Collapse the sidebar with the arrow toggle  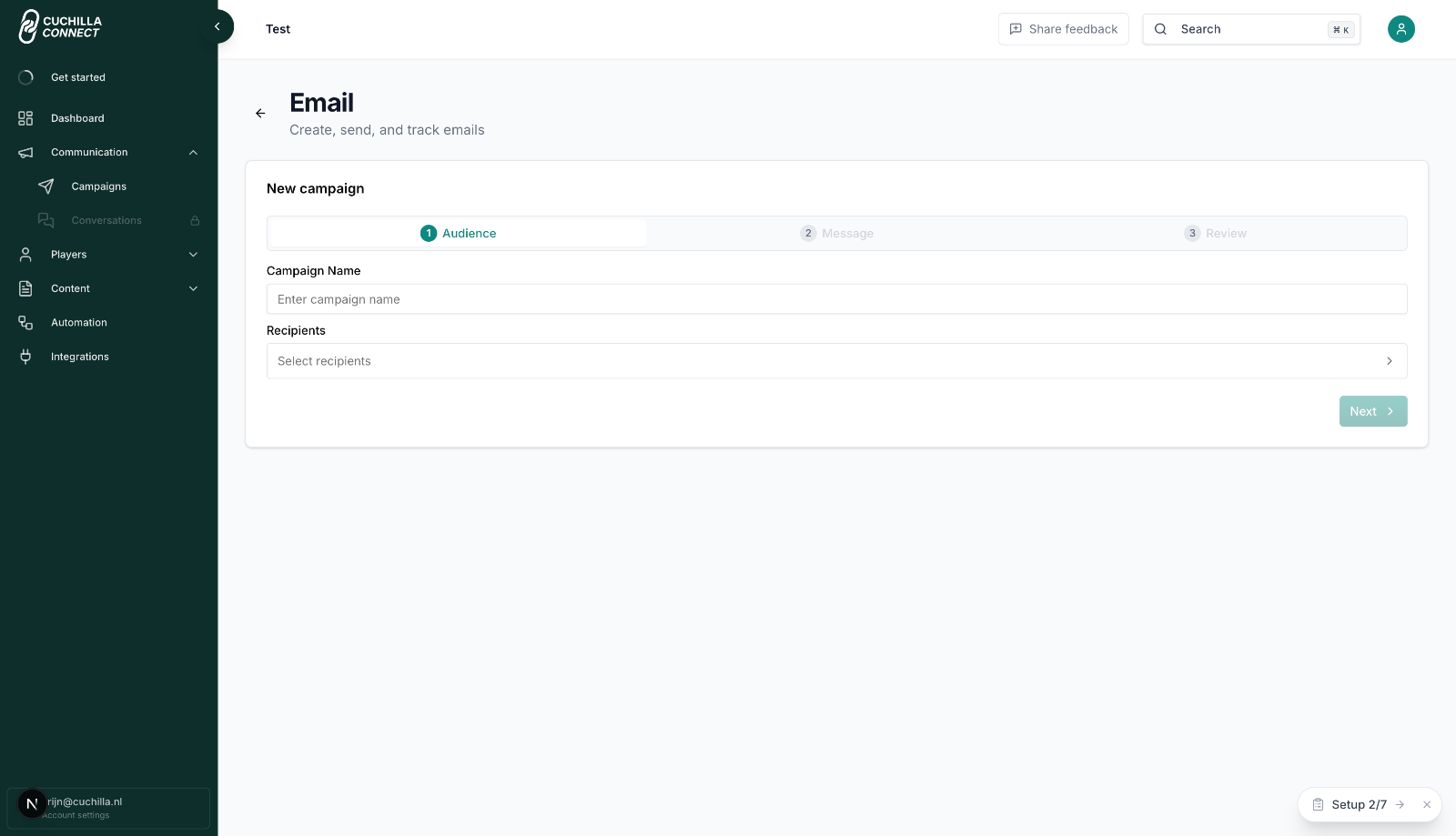217,26
